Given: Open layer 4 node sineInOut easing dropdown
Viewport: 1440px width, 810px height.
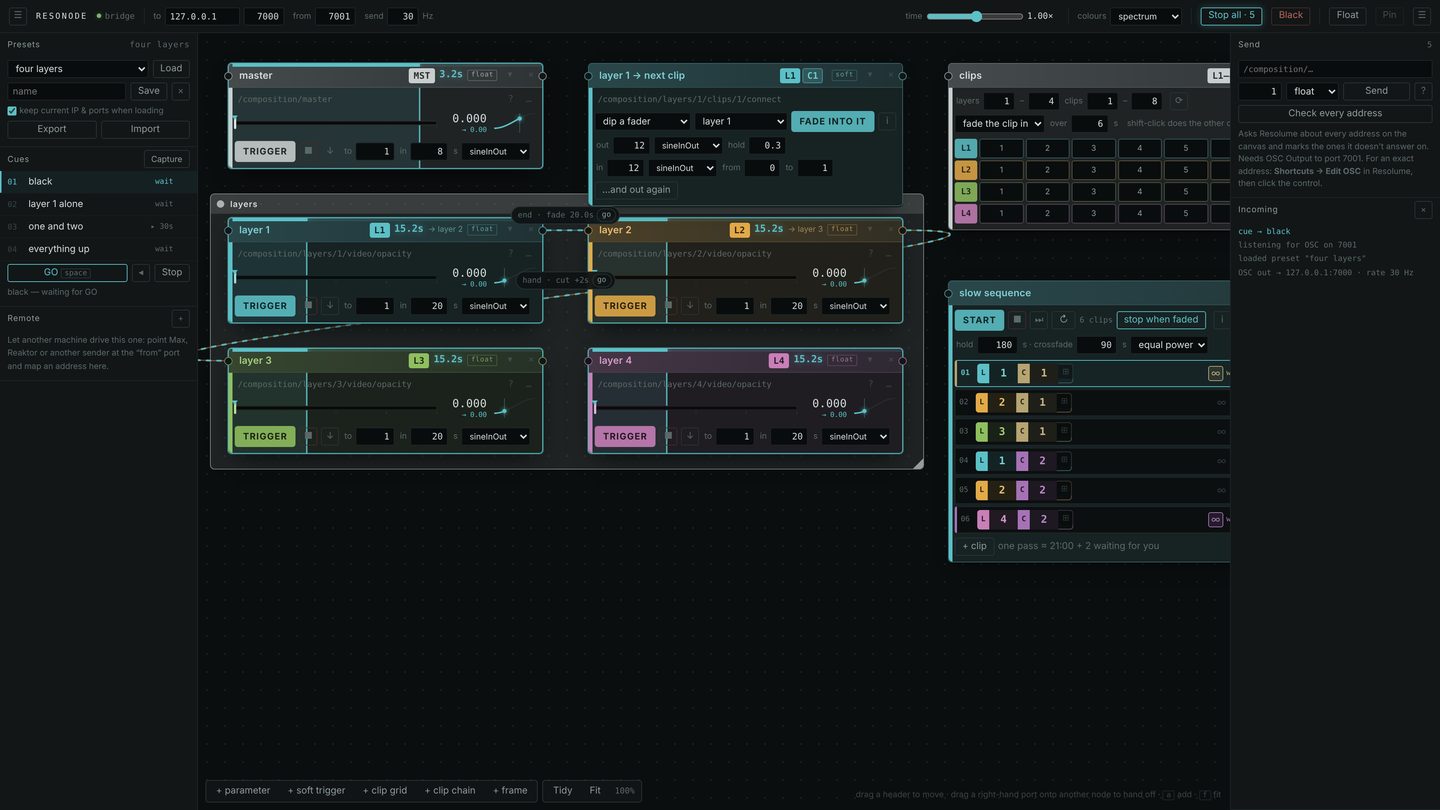Looking at the screenshot, I should [856, 437].
